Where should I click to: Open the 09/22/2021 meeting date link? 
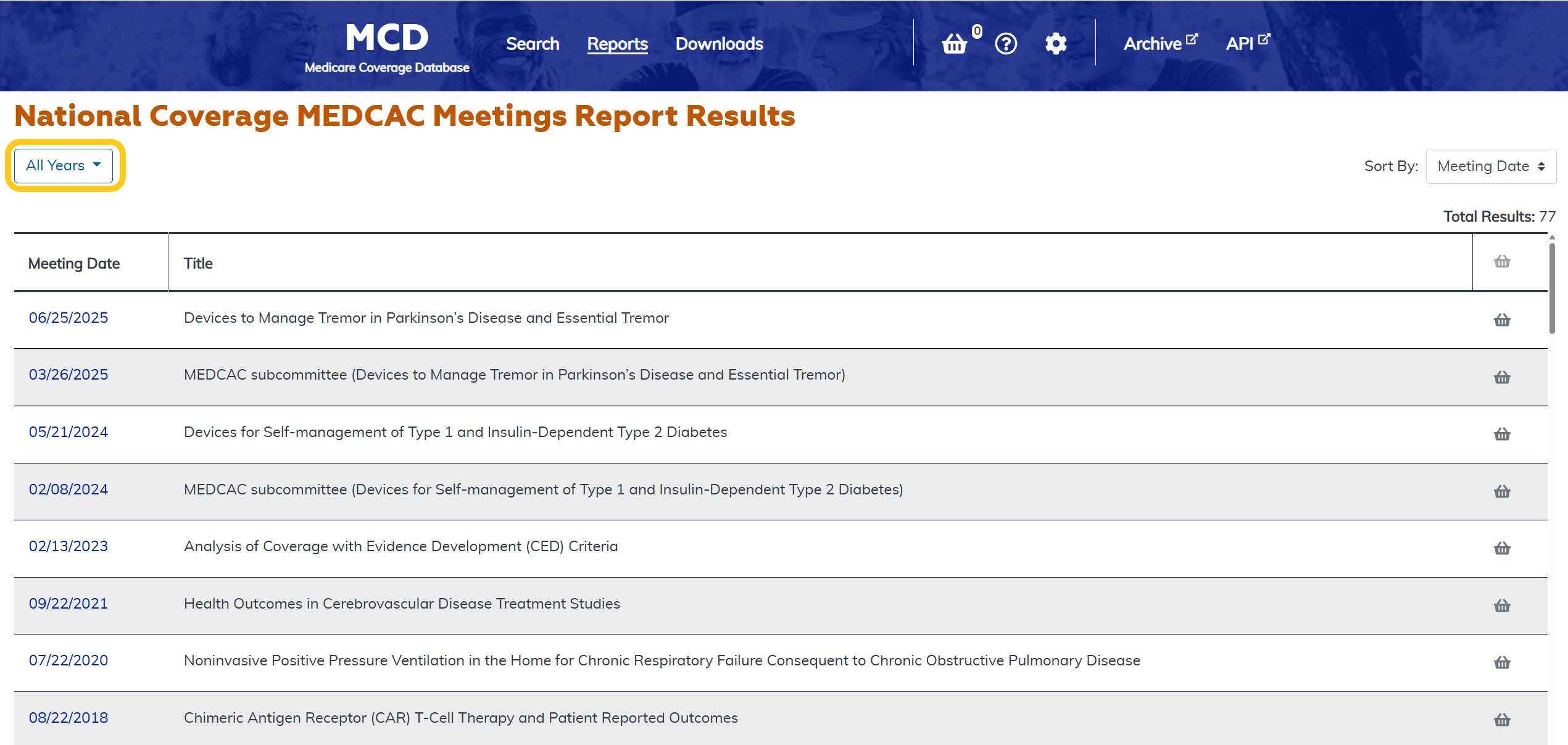(x=68, y=604)
